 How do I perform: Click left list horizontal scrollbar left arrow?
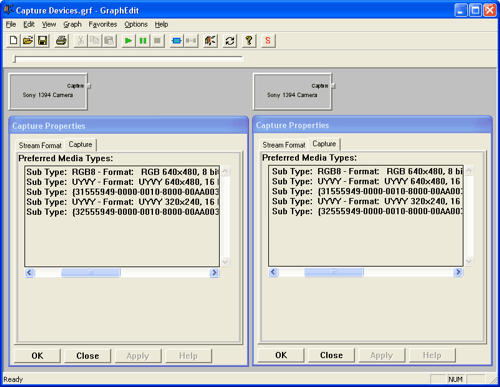[x=29, y=273]
